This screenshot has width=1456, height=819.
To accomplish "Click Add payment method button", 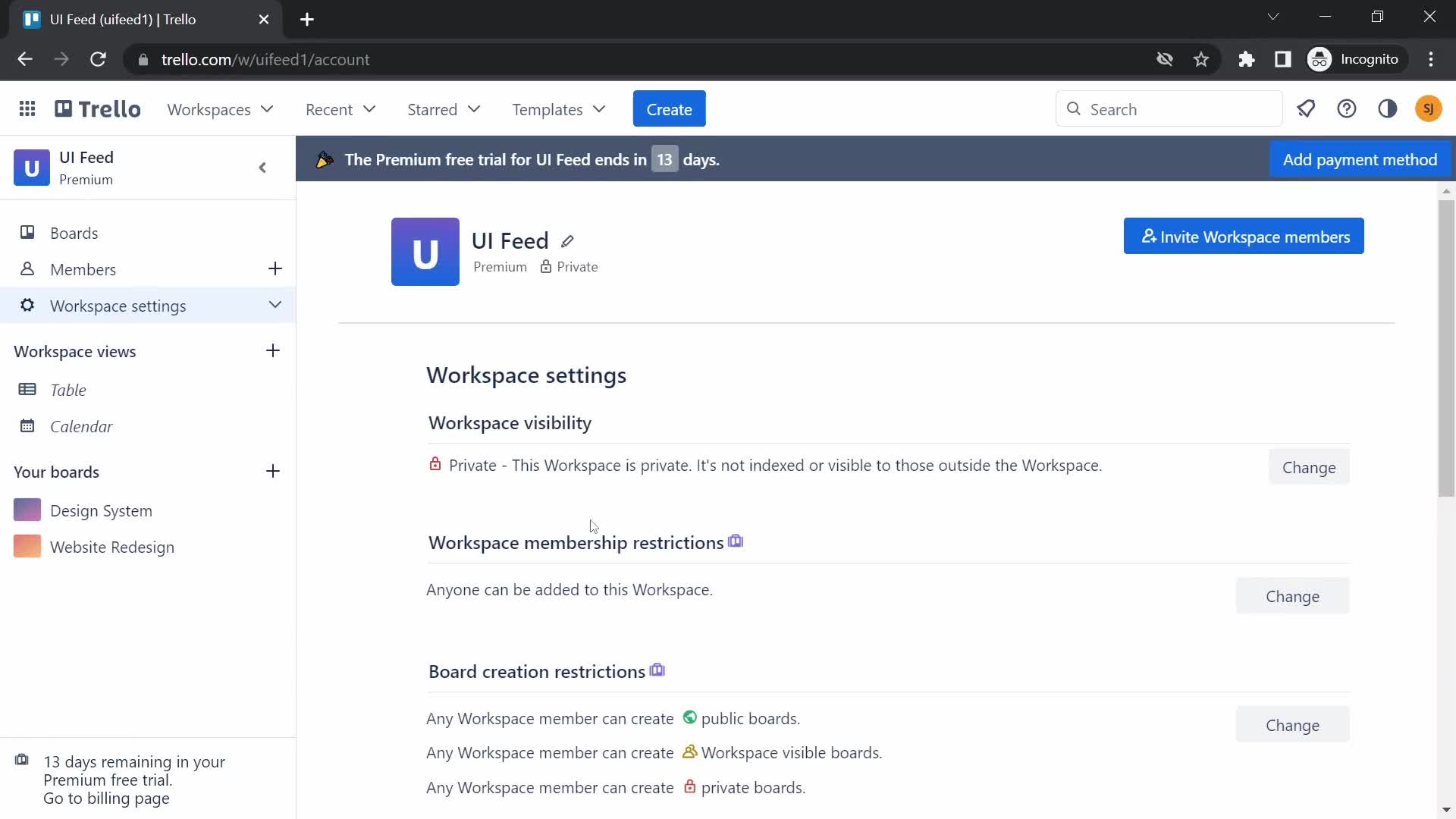I will (x=1361, y=159).
